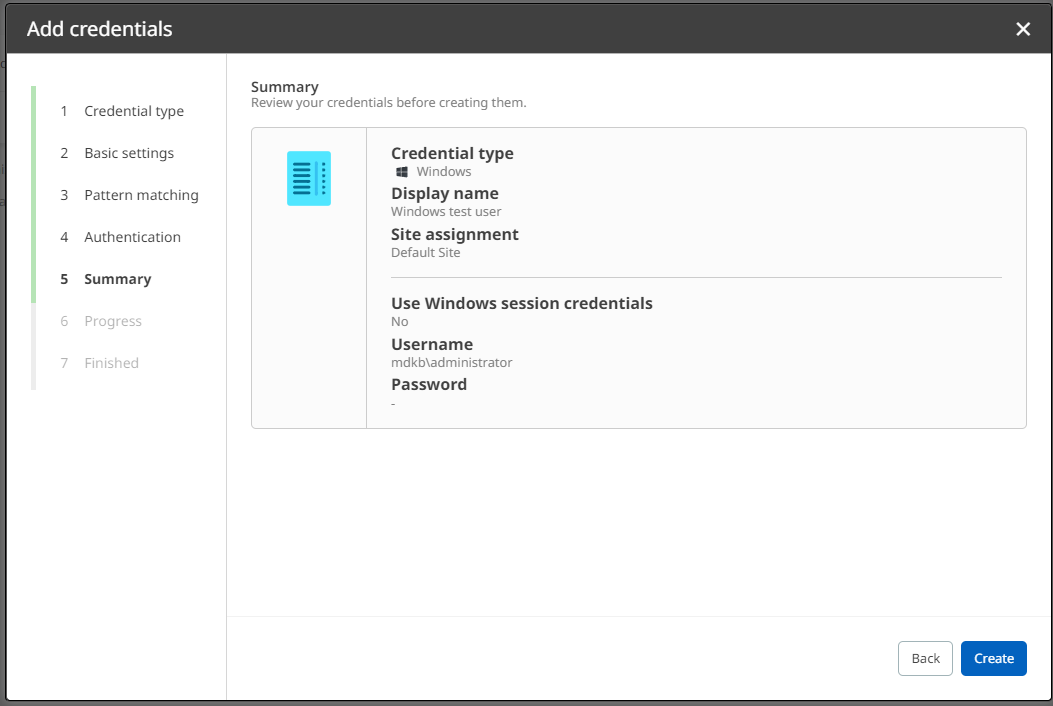Select the Summary step in sidebar
The width and height of the screenshot is (1053, 706).
click(x=117, y=279)
